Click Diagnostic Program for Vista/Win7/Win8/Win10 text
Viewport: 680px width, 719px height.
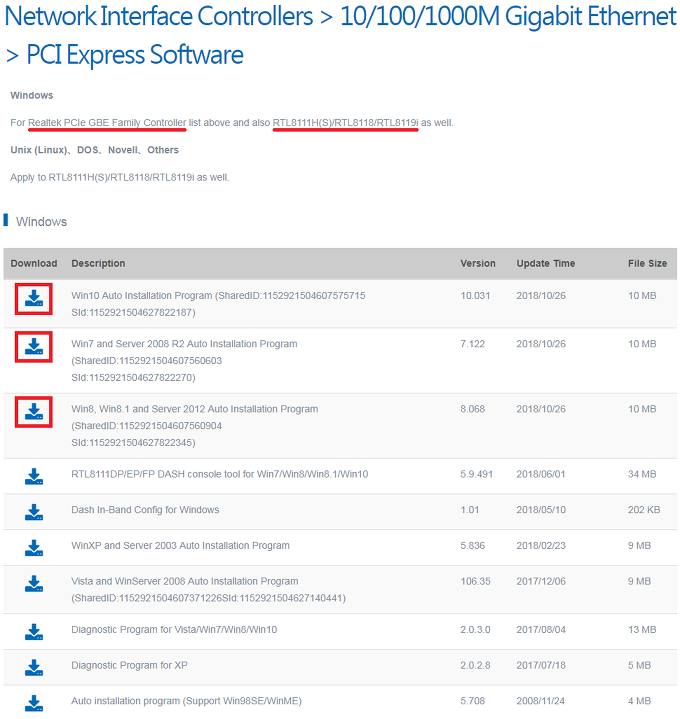(x=174, y=630)
